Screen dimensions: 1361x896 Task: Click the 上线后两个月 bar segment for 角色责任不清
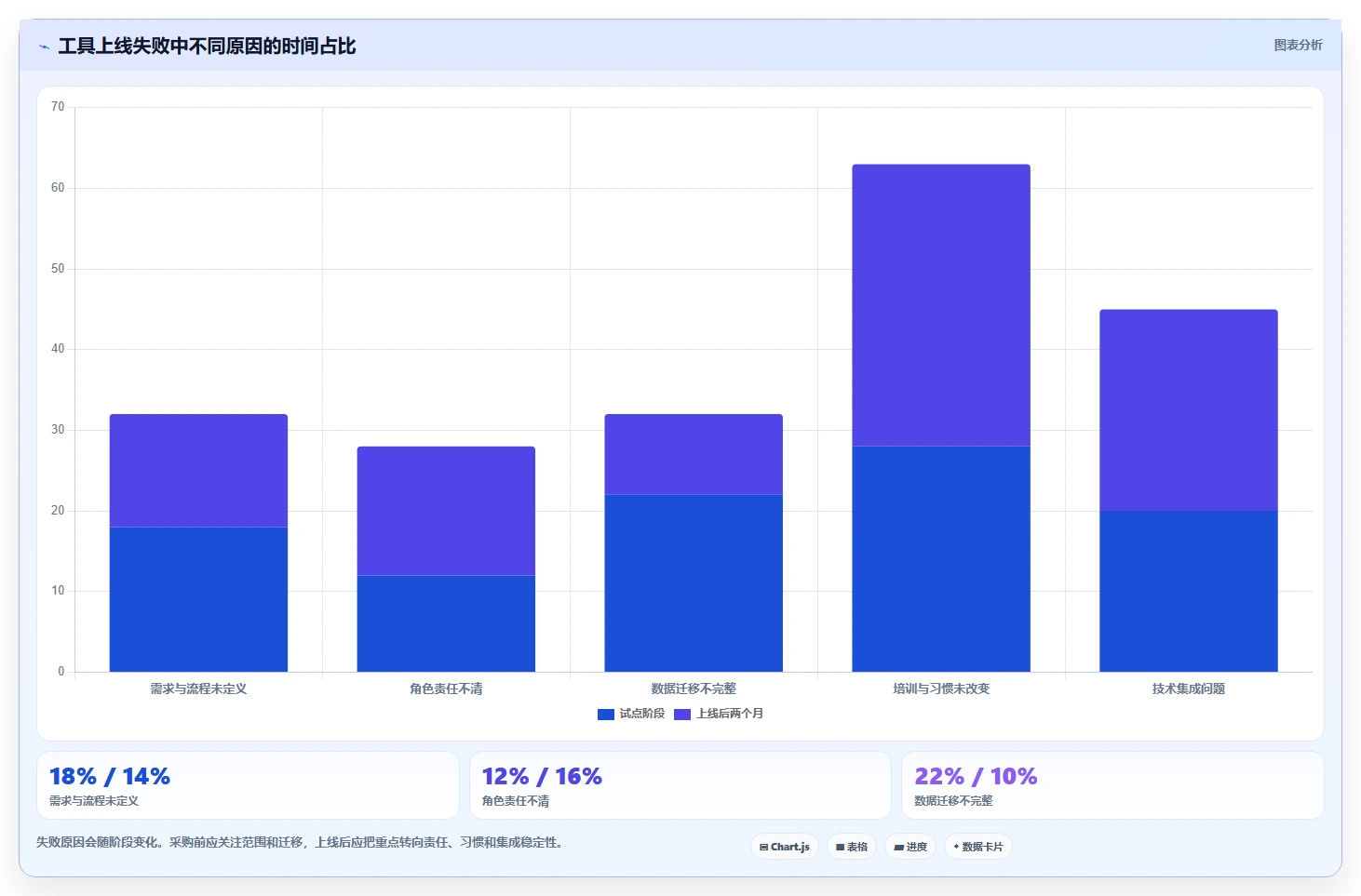(x=446, y=511)
